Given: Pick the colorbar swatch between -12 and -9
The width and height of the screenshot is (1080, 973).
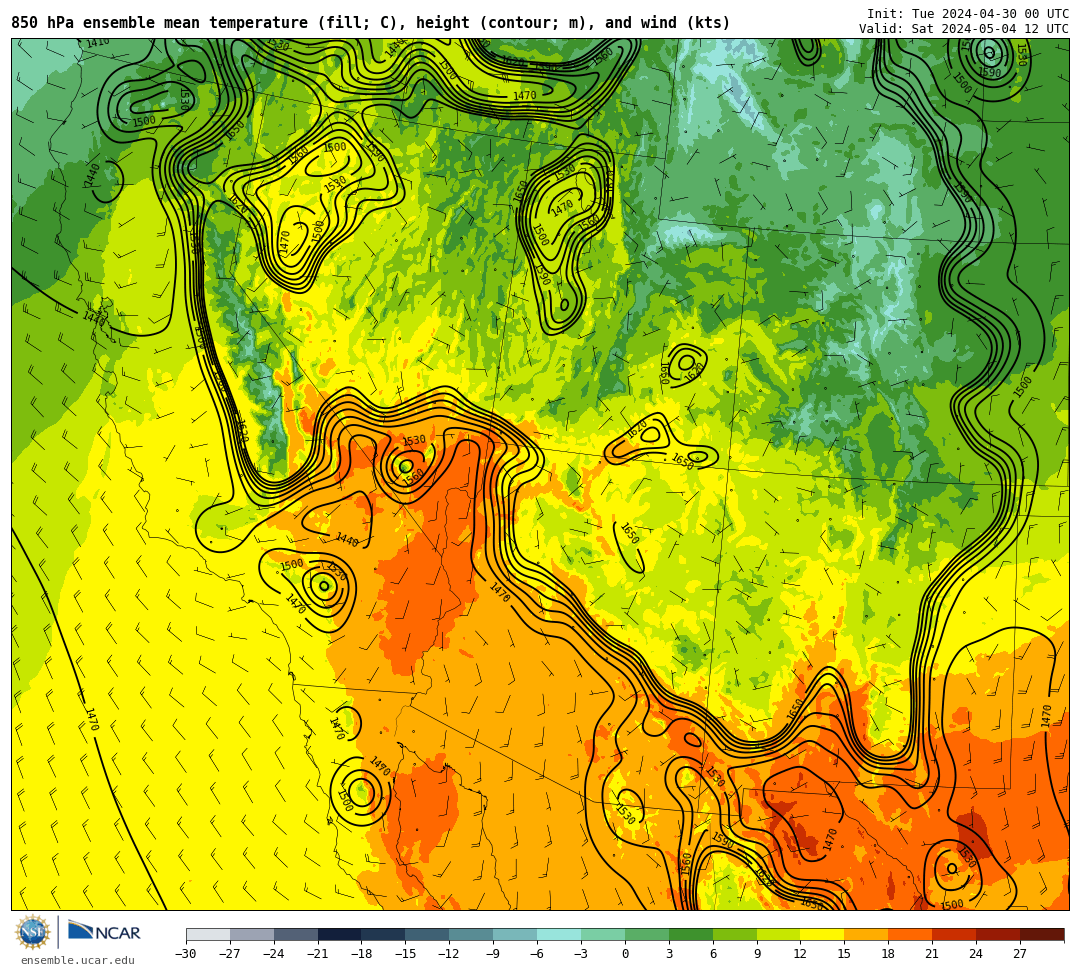Looking at the screenshot, I should point(472,934).
